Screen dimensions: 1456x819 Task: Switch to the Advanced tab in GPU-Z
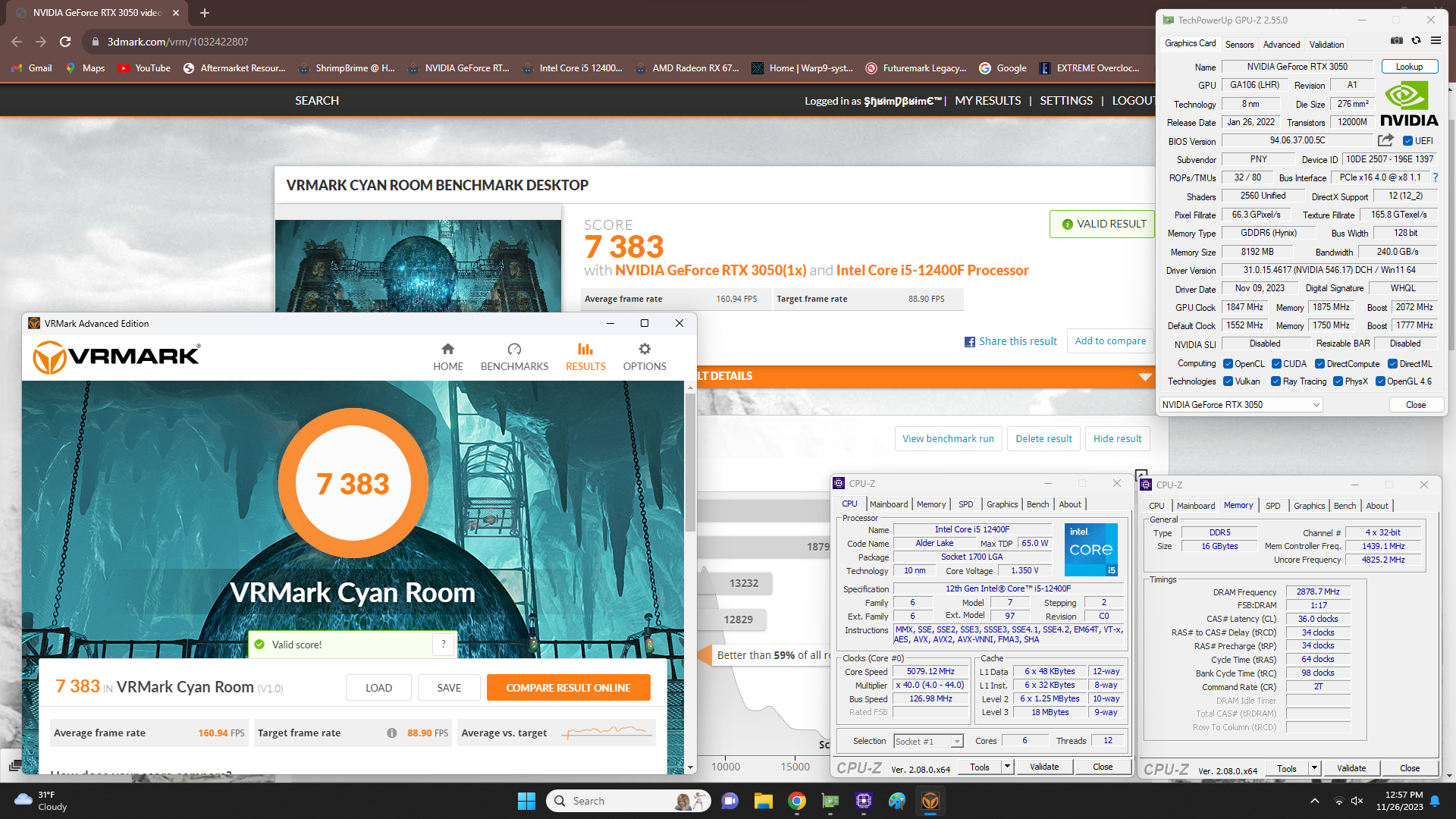click(1282, 45)
